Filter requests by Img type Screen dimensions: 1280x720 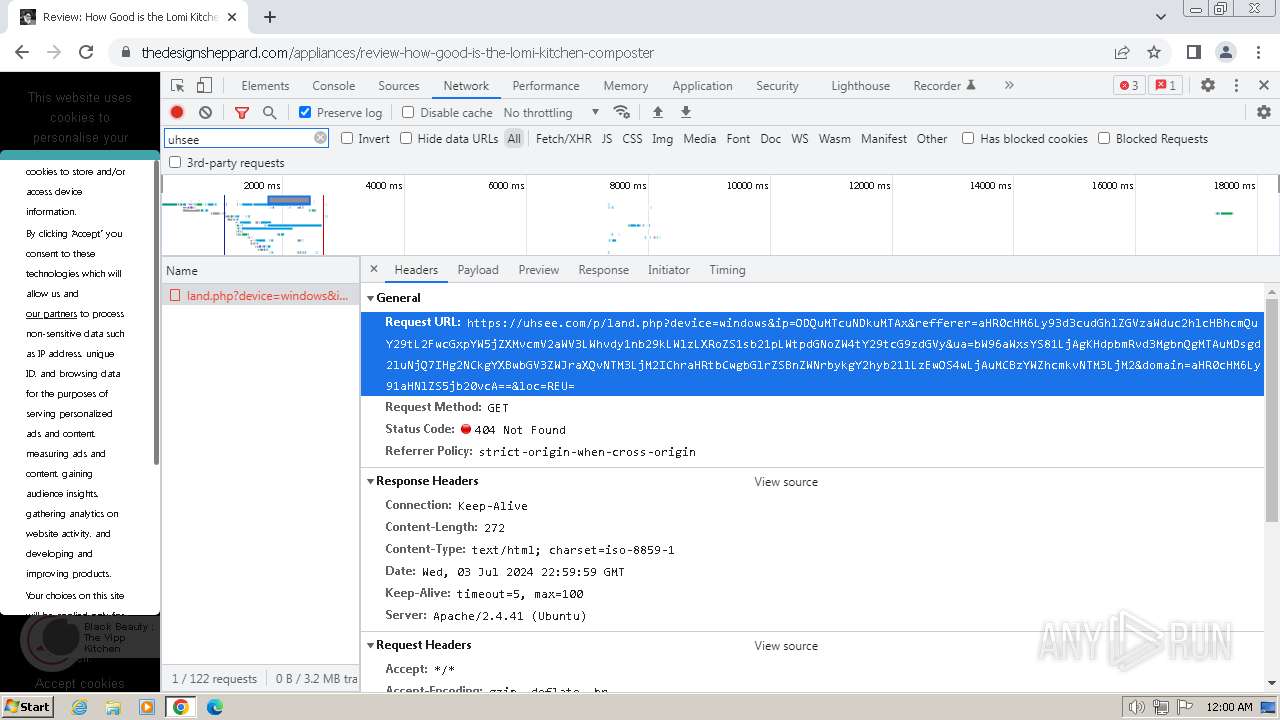tap(662, 139)
